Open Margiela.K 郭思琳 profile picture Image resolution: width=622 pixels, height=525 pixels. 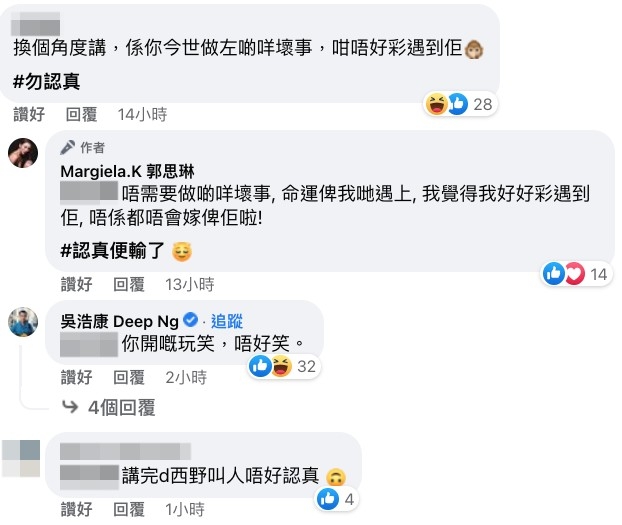coord(23,153)
